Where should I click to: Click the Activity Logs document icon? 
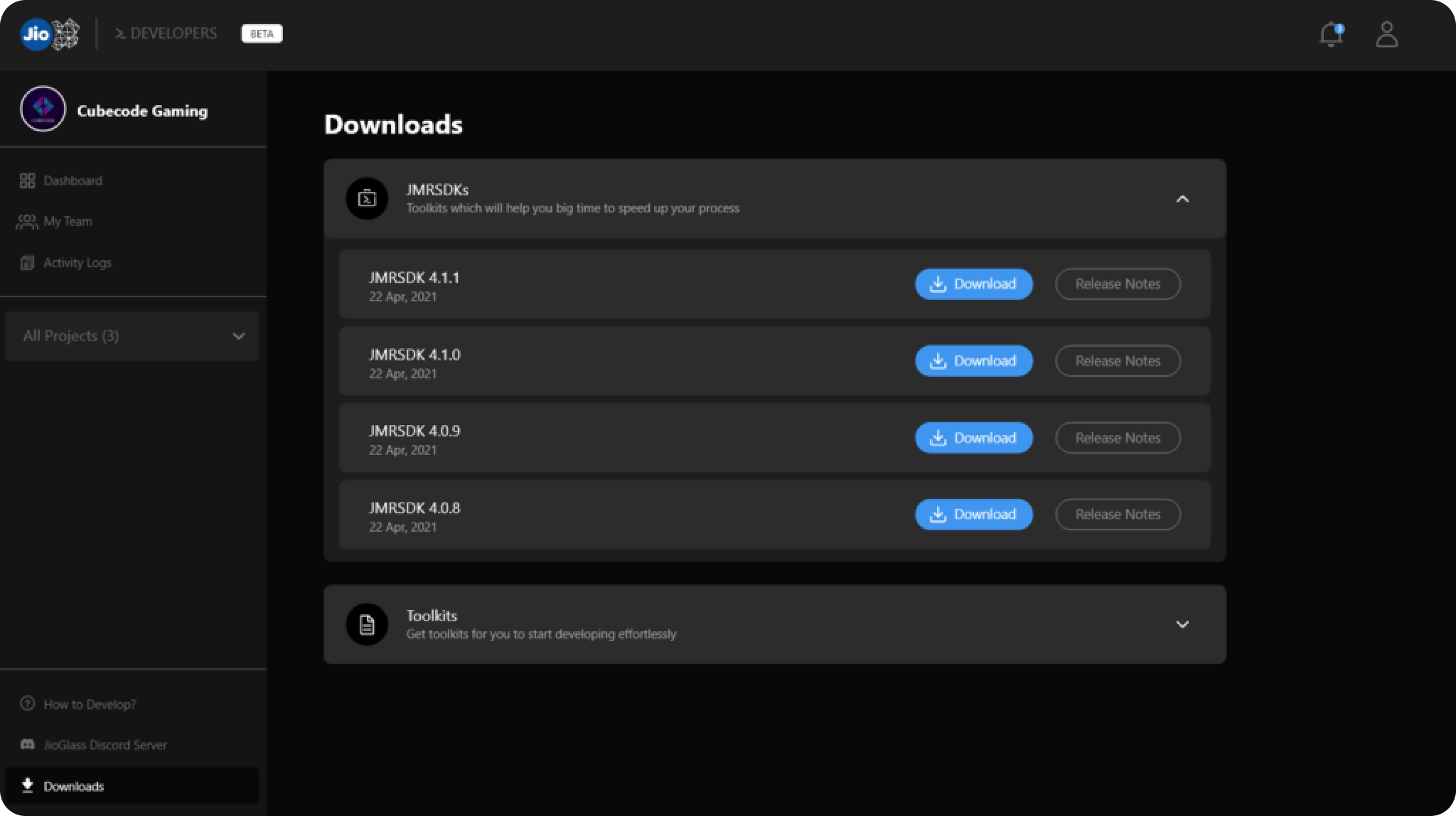point(27,263)
